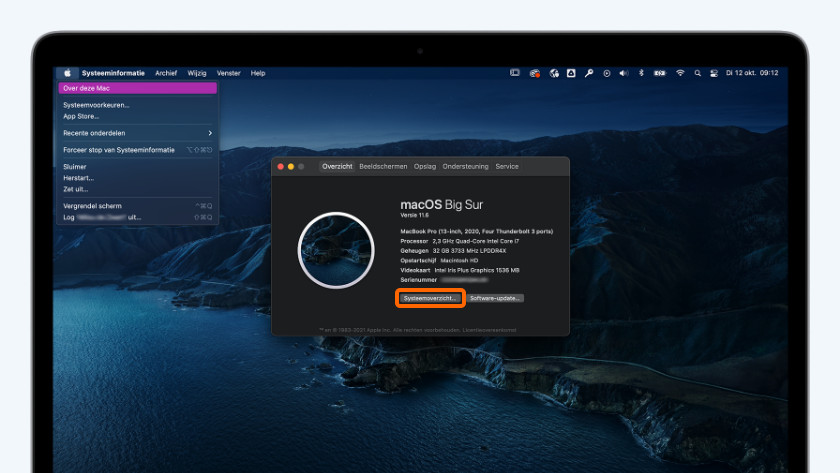Open the Archief menu

[x=166, y=73]
